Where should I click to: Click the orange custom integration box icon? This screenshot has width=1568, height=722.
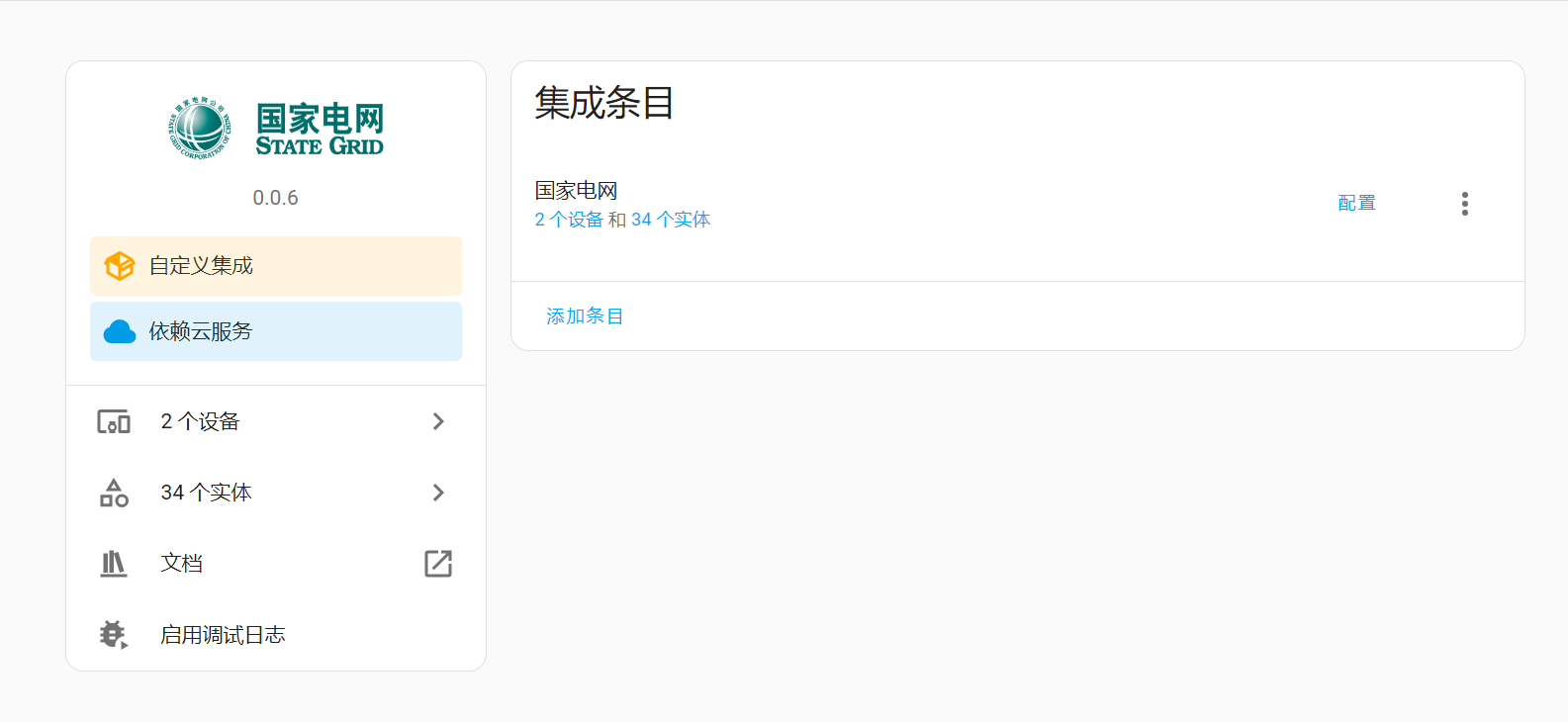pos(120,266)
